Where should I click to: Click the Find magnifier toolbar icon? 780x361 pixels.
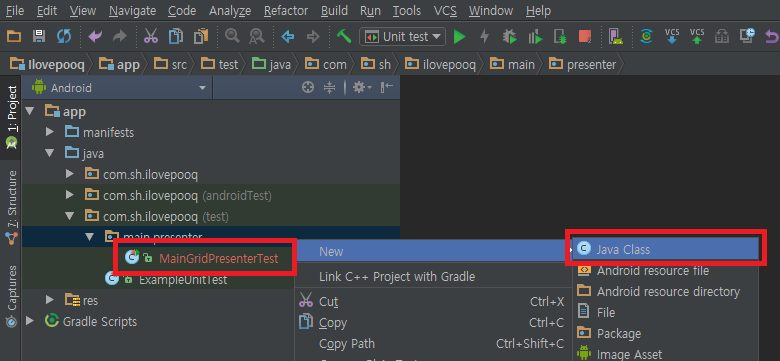point(232,37)
